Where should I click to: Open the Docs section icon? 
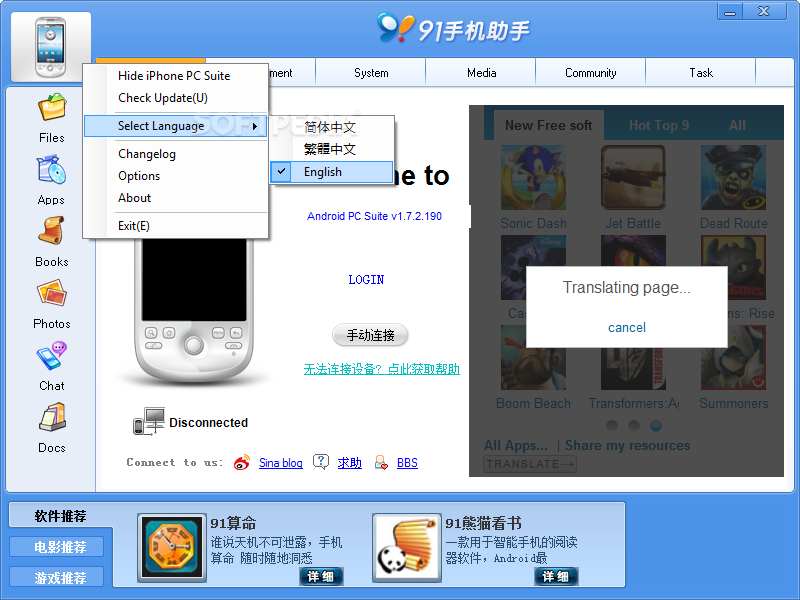click(x=52, y=417)
